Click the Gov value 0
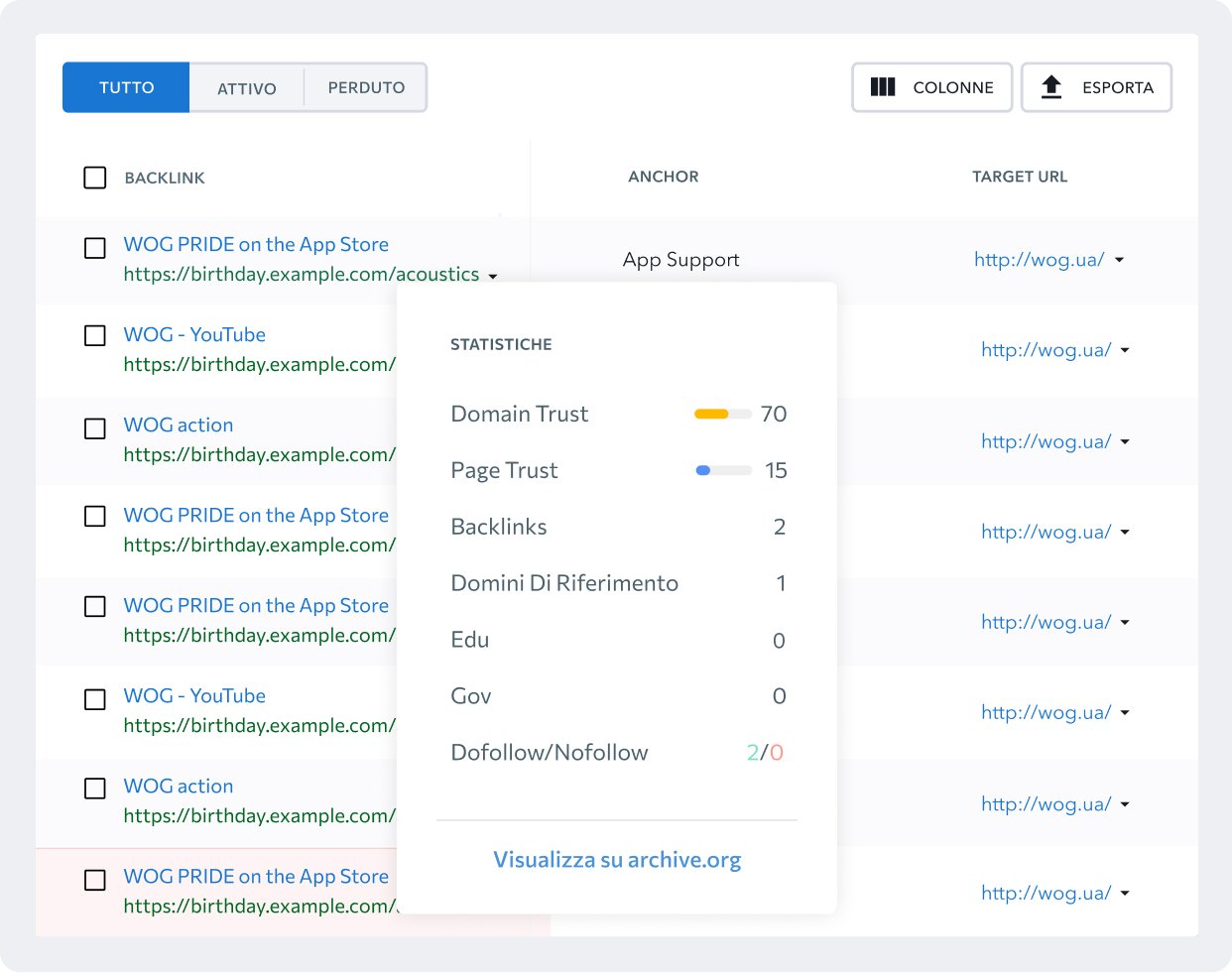 pyautogui.click(x=780, y=696)
